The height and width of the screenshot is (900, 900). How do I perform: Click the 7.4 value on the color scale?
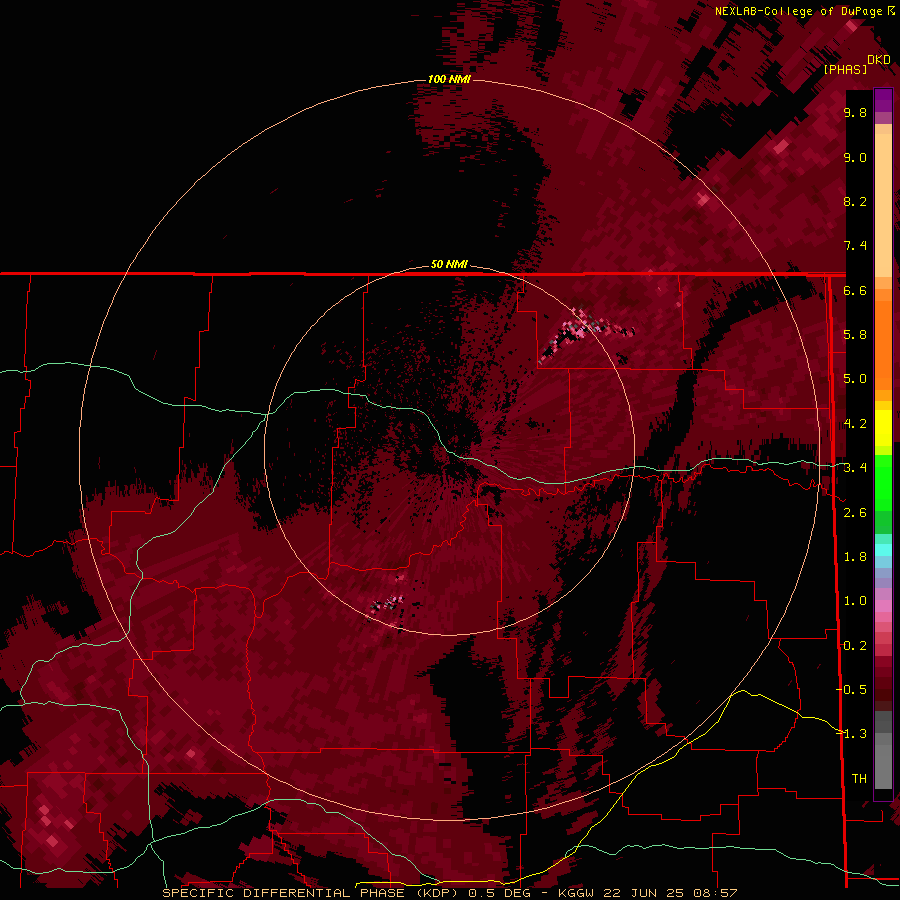(855, 246)
